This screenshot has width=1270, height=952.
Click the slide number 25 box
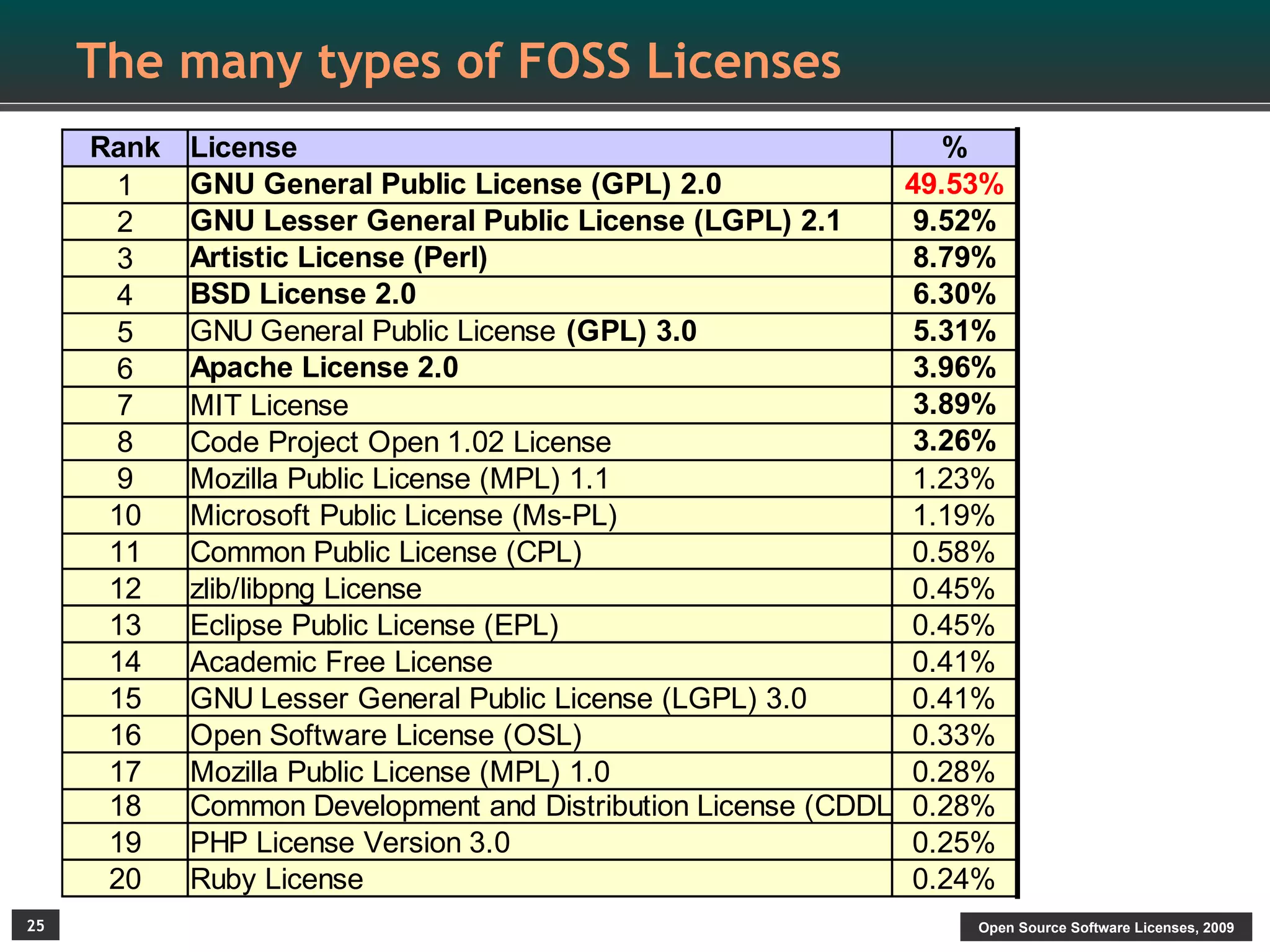tap(36, 925)
